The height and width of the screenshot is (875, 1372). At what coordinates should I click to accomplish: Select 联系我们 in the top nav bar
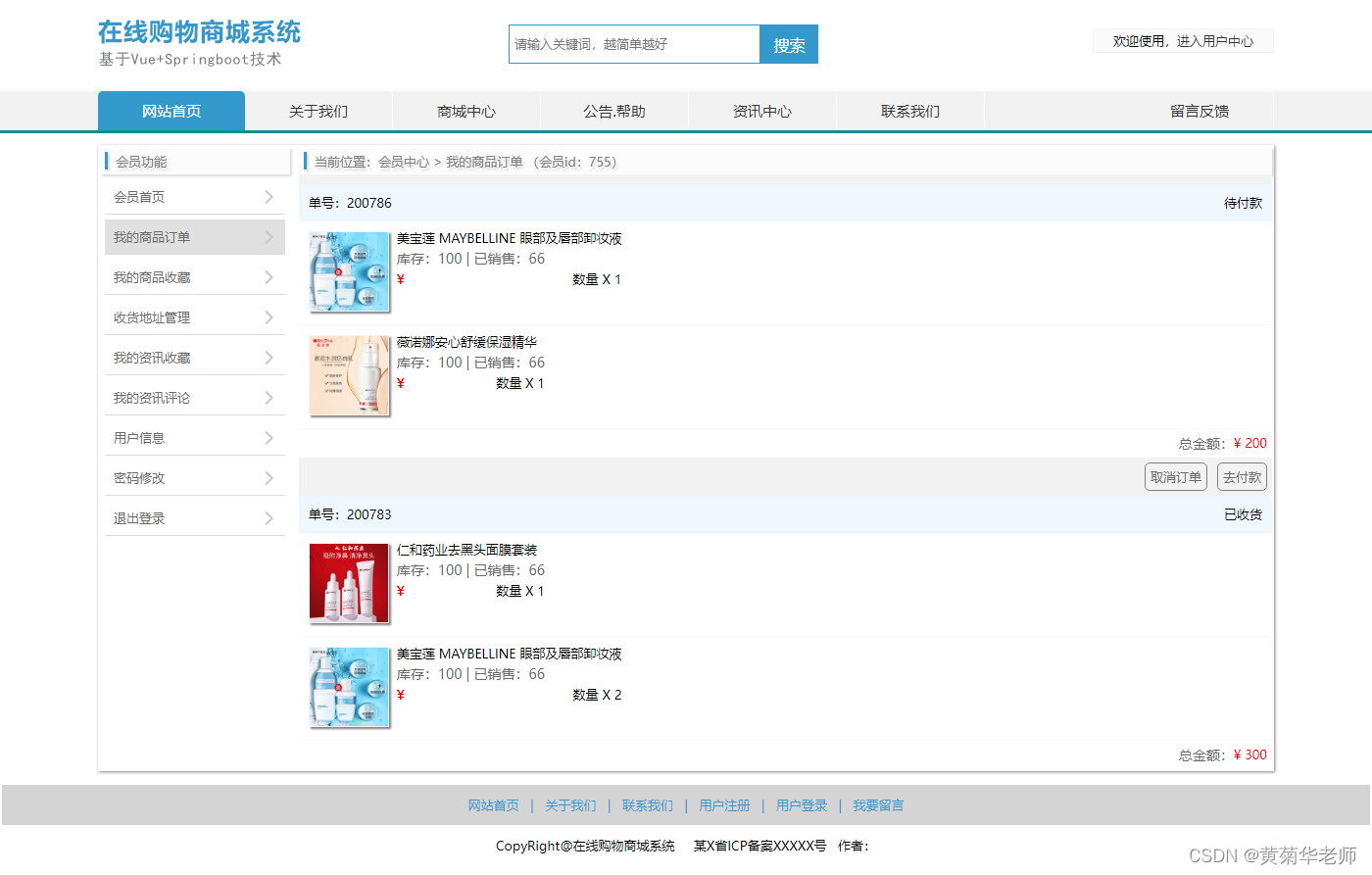(910, 111)
